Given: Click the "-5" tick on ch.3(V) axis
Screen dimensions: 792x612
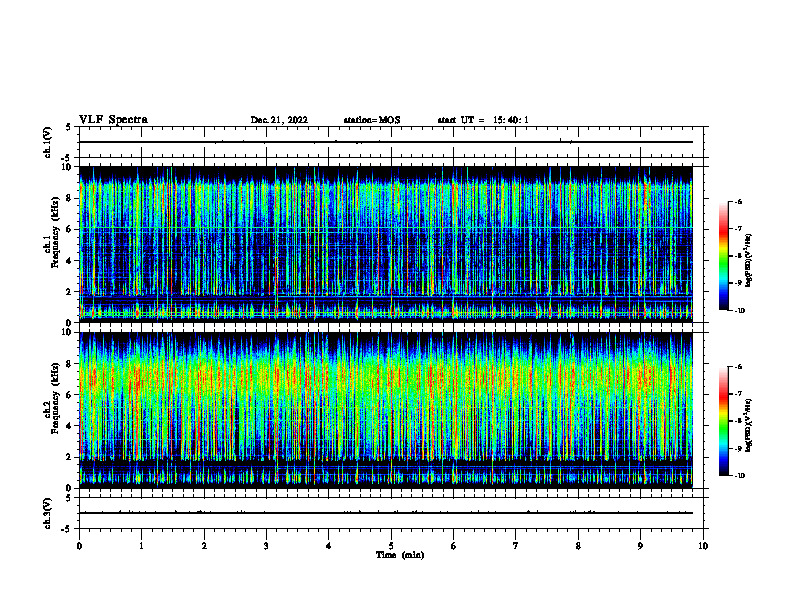Looking at the screenshot, I should point(67,529).
